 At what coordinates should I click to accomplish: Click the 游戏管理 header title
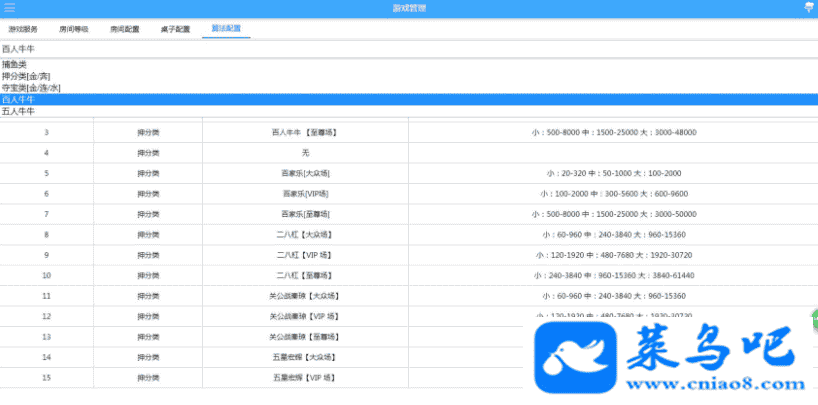[x=409, y=8]
